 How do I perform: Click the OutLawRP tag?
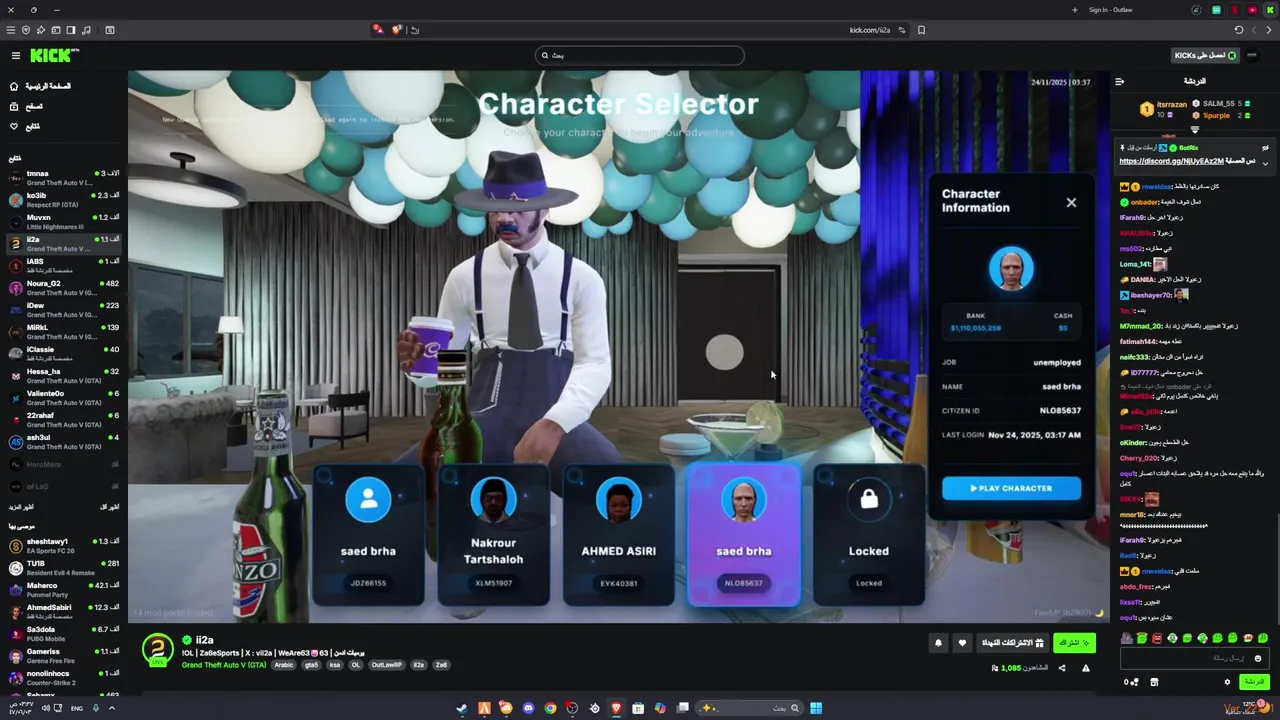coord(386,665)
